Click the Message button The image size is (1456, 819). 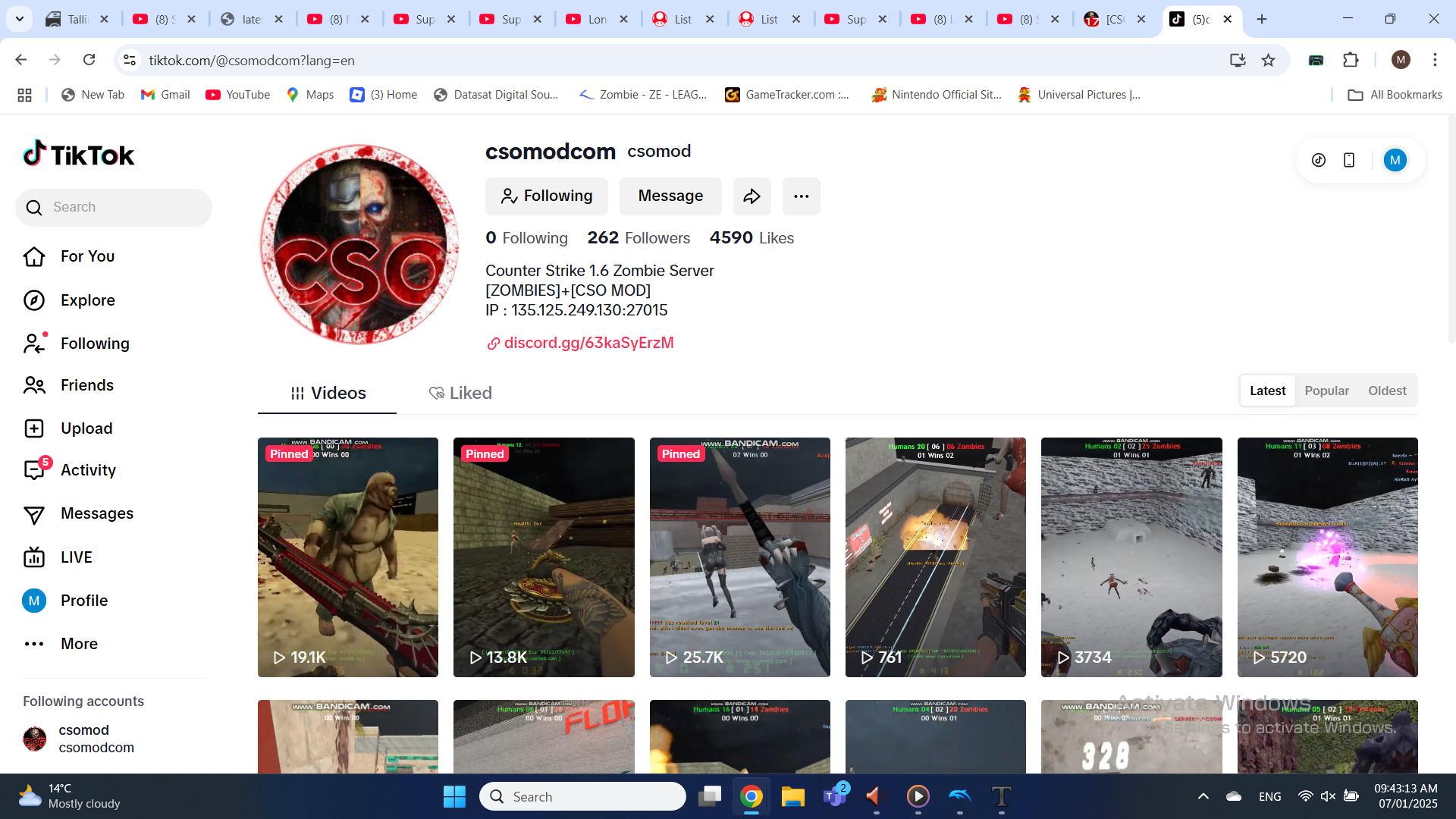[670, 196]
